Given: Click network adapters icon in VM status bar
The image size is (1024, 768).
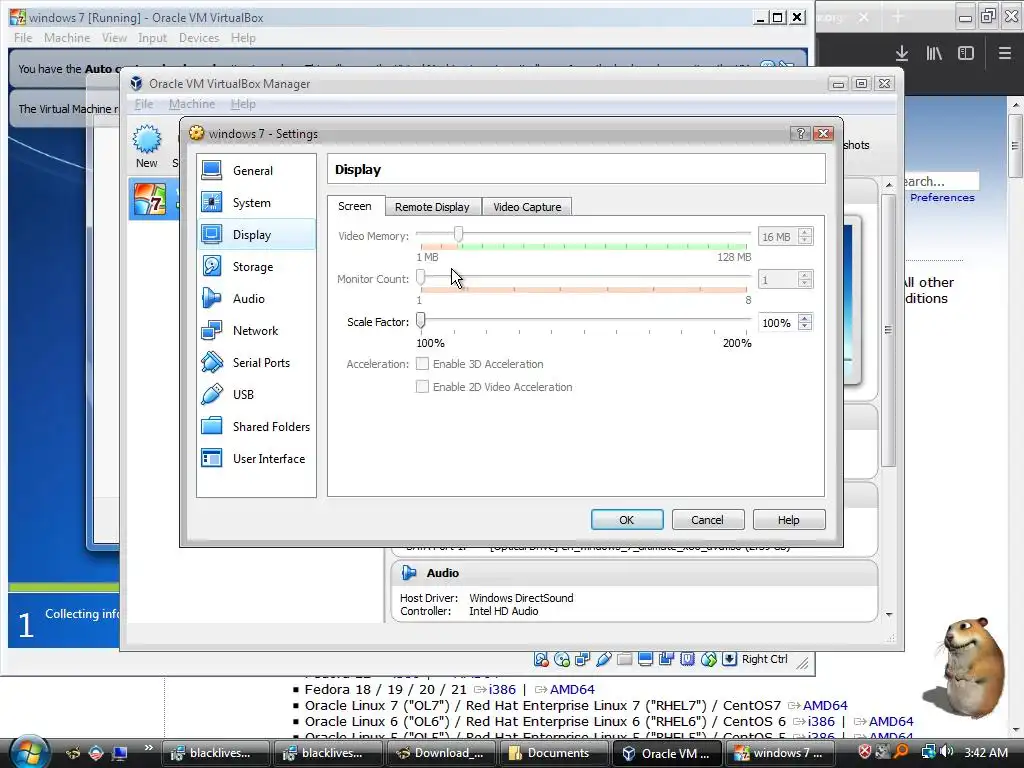Looking at the screenshot, I should pyautogui.click(x=583, y=660).
